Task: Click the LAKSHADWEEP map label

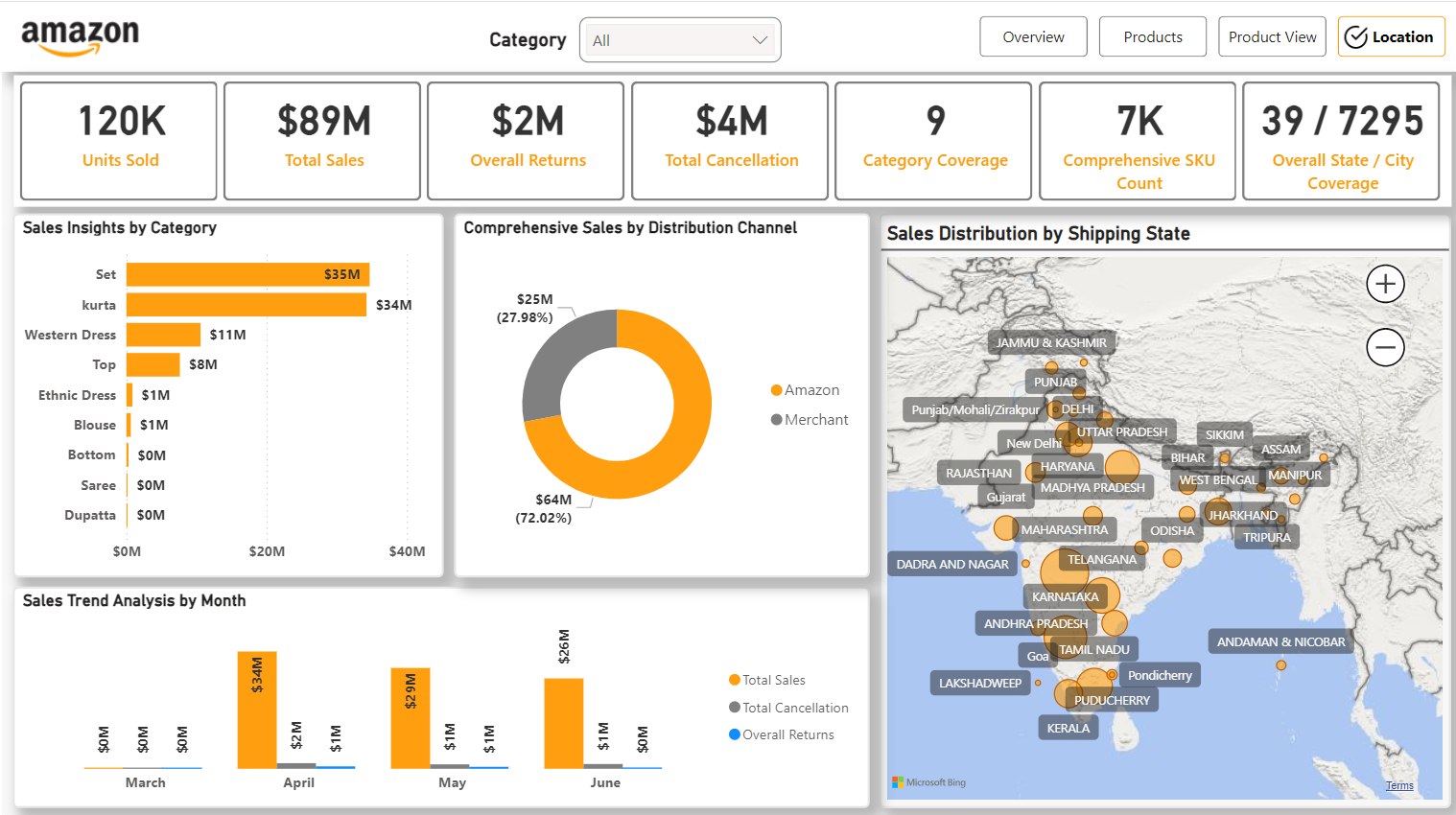Action: click(x=979, y=683)
